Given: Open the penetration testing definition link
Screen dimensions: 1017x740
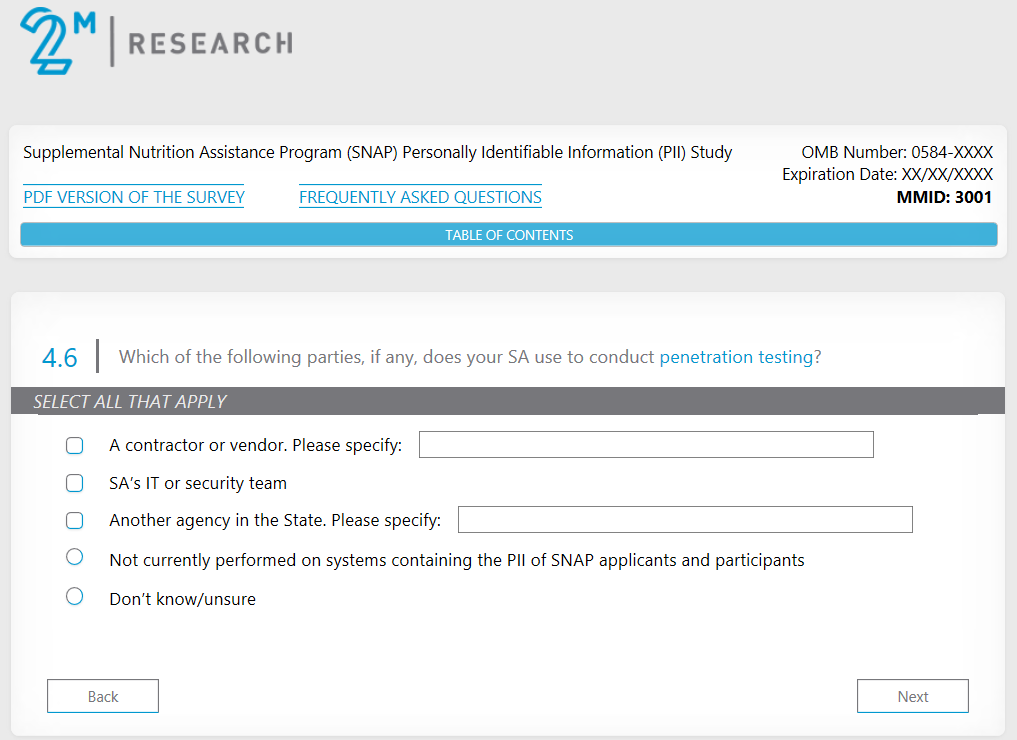Looking at the screenshot, I should (x=736, y=357).
